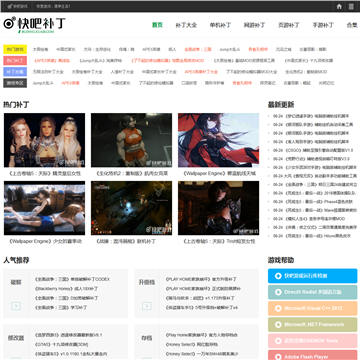Viewport: 360px width, 360px height.
Task: Click the blue 补丁合集 label
Action: [x=15, y=72]
